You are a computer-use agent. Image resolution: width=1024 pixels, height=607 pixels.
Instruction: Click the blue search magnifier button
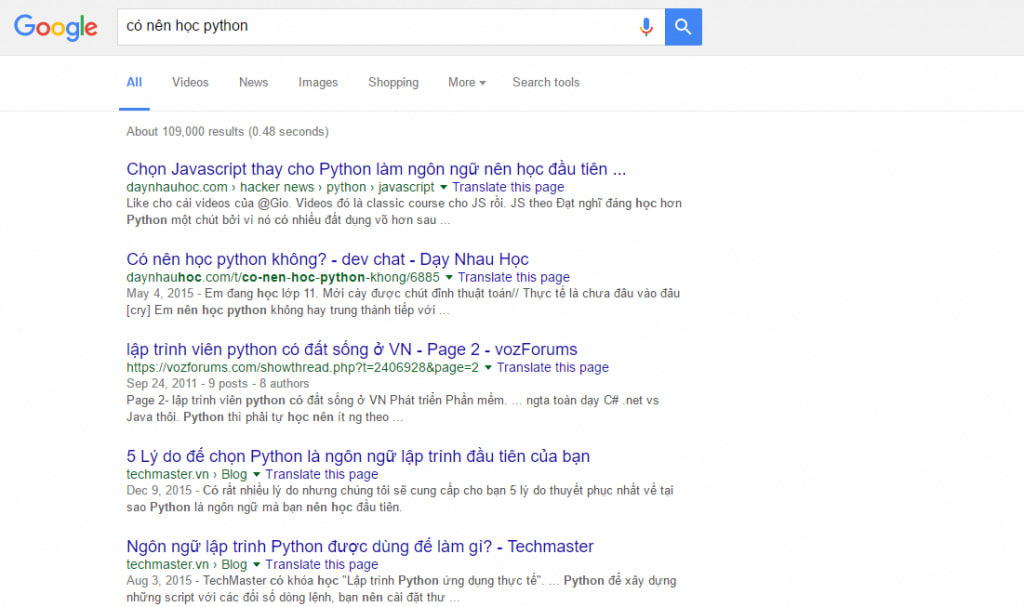click(683, 27)
